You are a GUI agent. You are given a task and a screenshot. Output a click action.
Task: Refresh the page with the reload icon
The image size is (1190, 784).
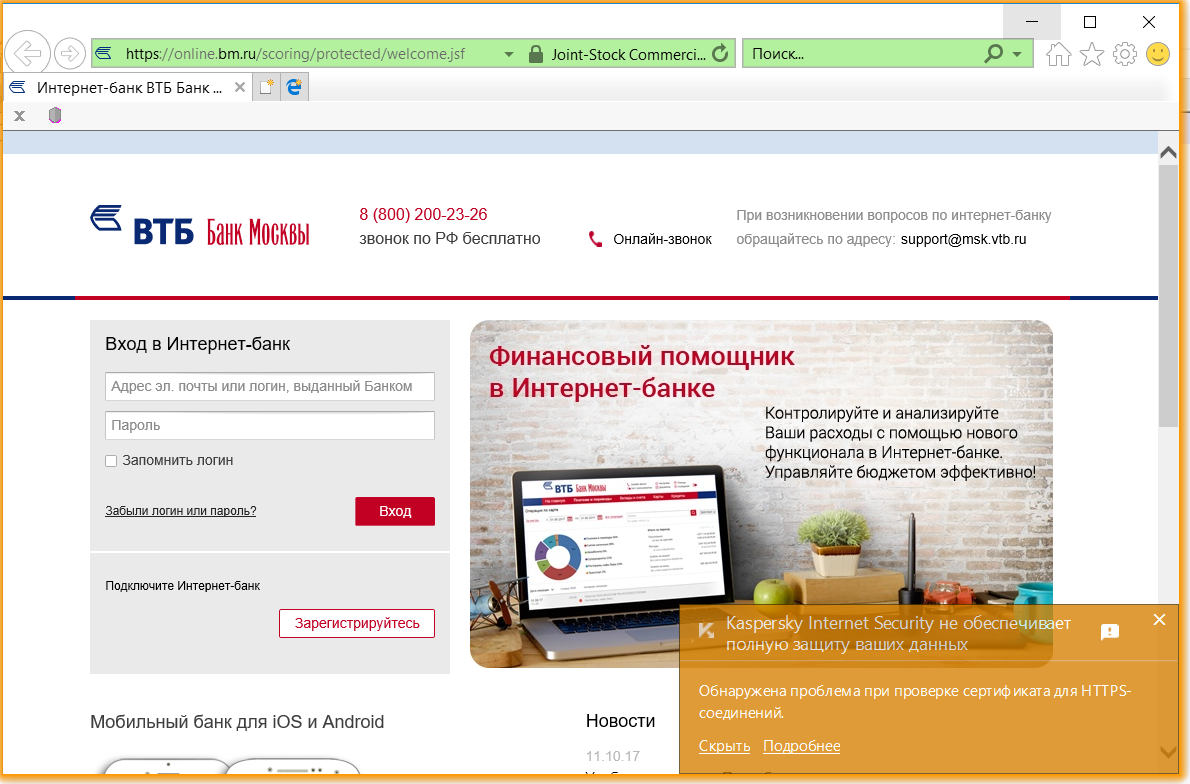pos(720,54)
